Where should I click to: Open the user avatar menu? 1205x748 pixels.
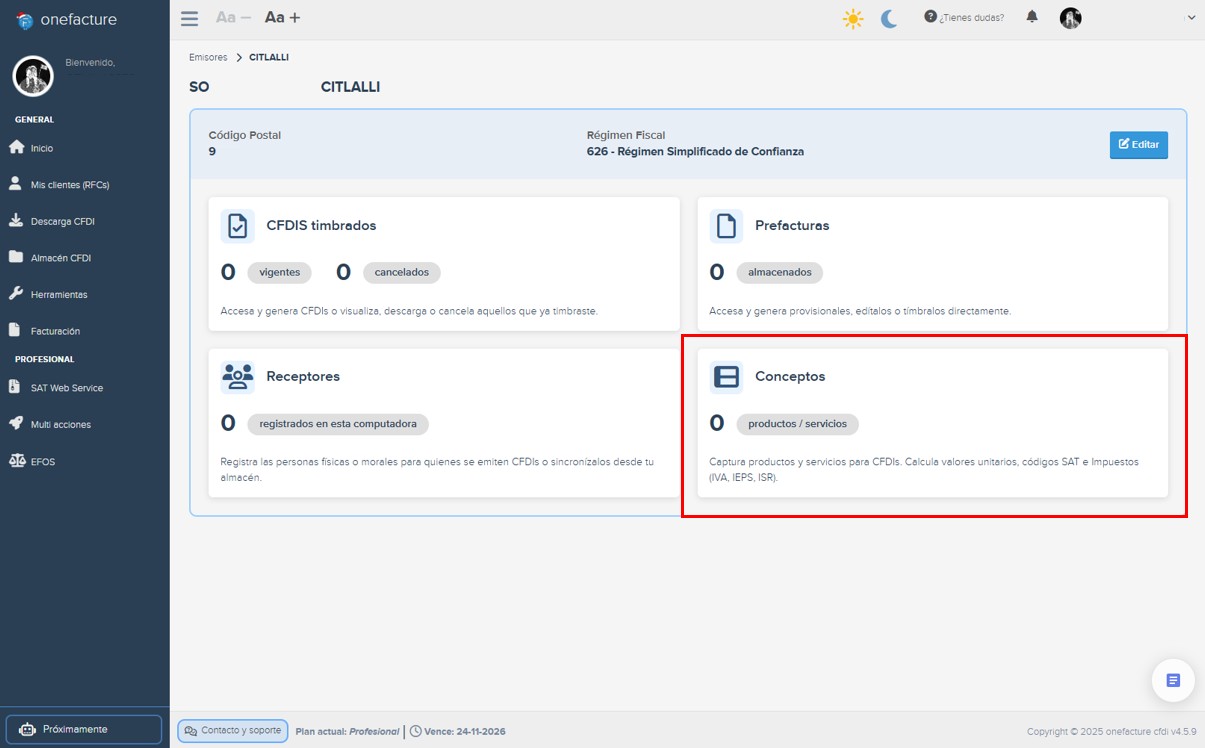(1070, 17)
